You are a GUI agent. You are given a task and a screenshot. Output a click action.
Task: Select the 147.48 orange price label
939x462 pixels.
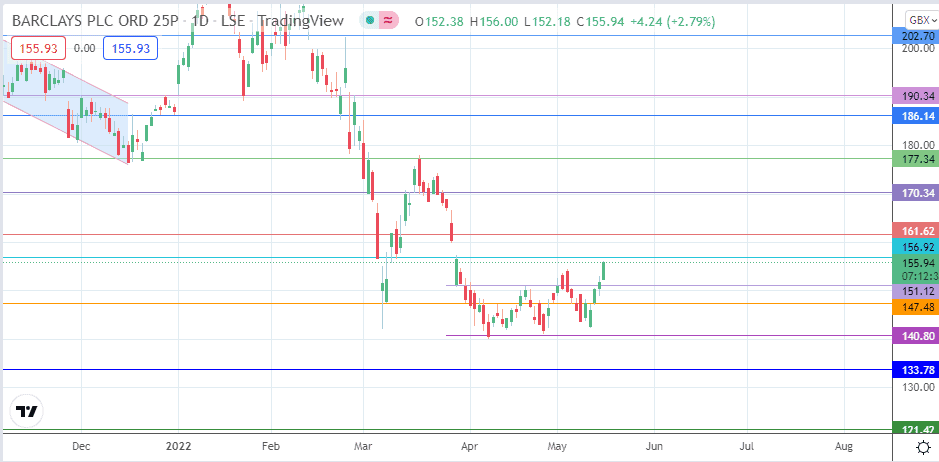click(x=914, y=307)
